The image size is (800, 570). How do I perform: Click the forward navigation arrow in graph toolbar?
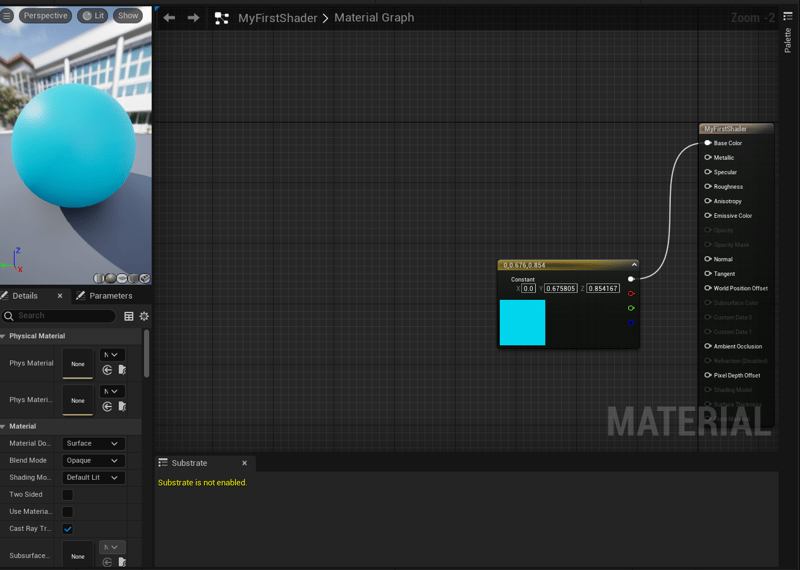[193, 18]
